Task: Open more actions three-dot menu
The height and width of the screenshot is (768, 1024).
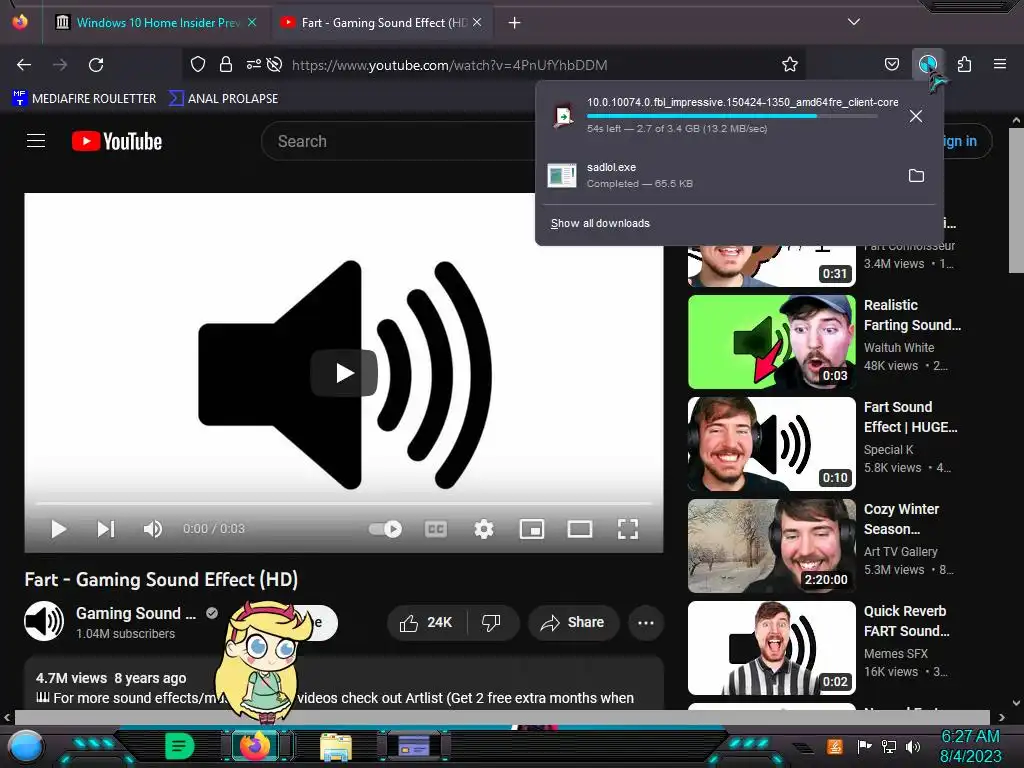Action: click(x=646, y=622)
